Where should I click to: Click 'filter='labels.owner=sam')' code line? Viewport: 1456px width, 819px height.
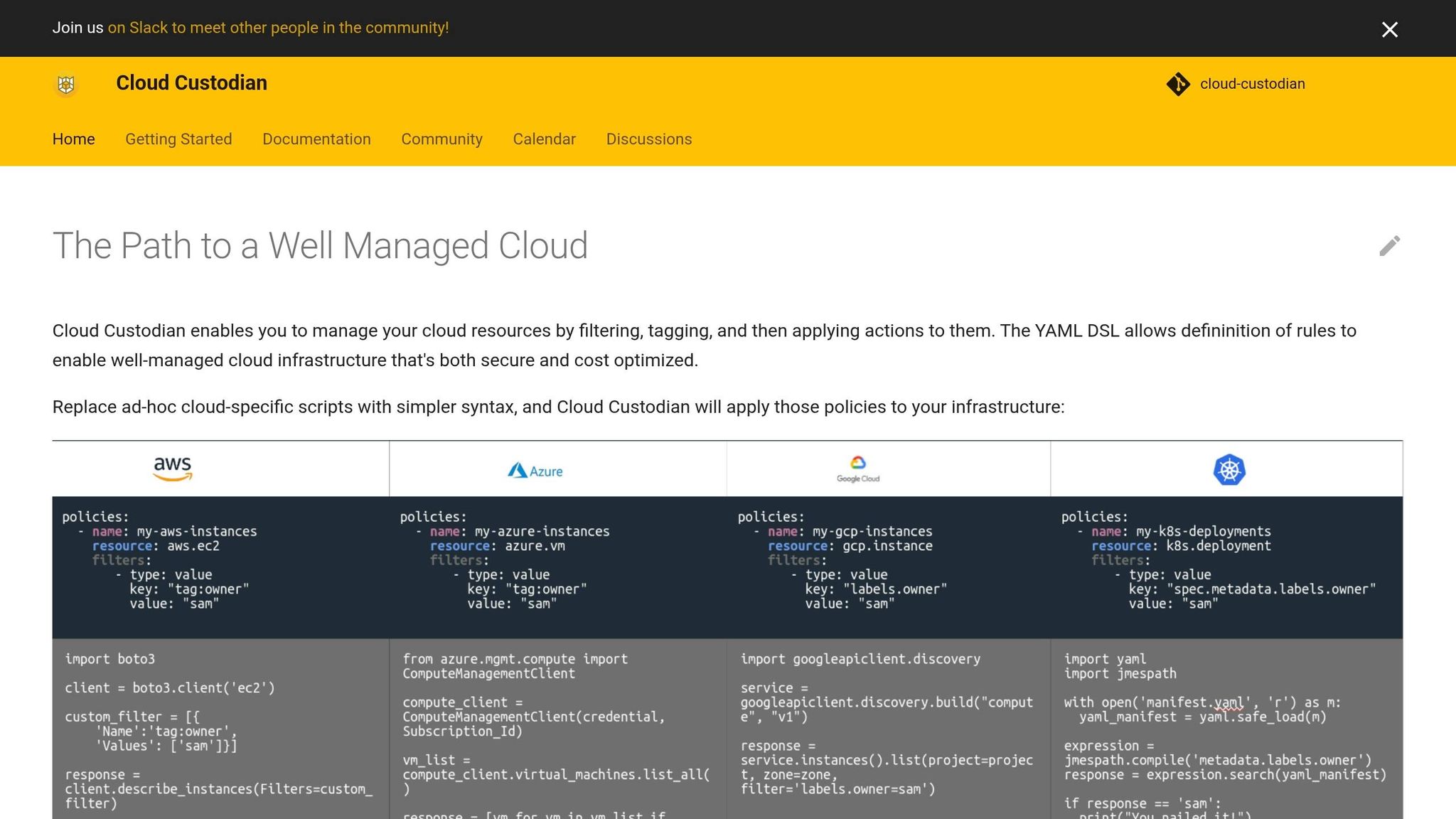click(x=837, y=789)
